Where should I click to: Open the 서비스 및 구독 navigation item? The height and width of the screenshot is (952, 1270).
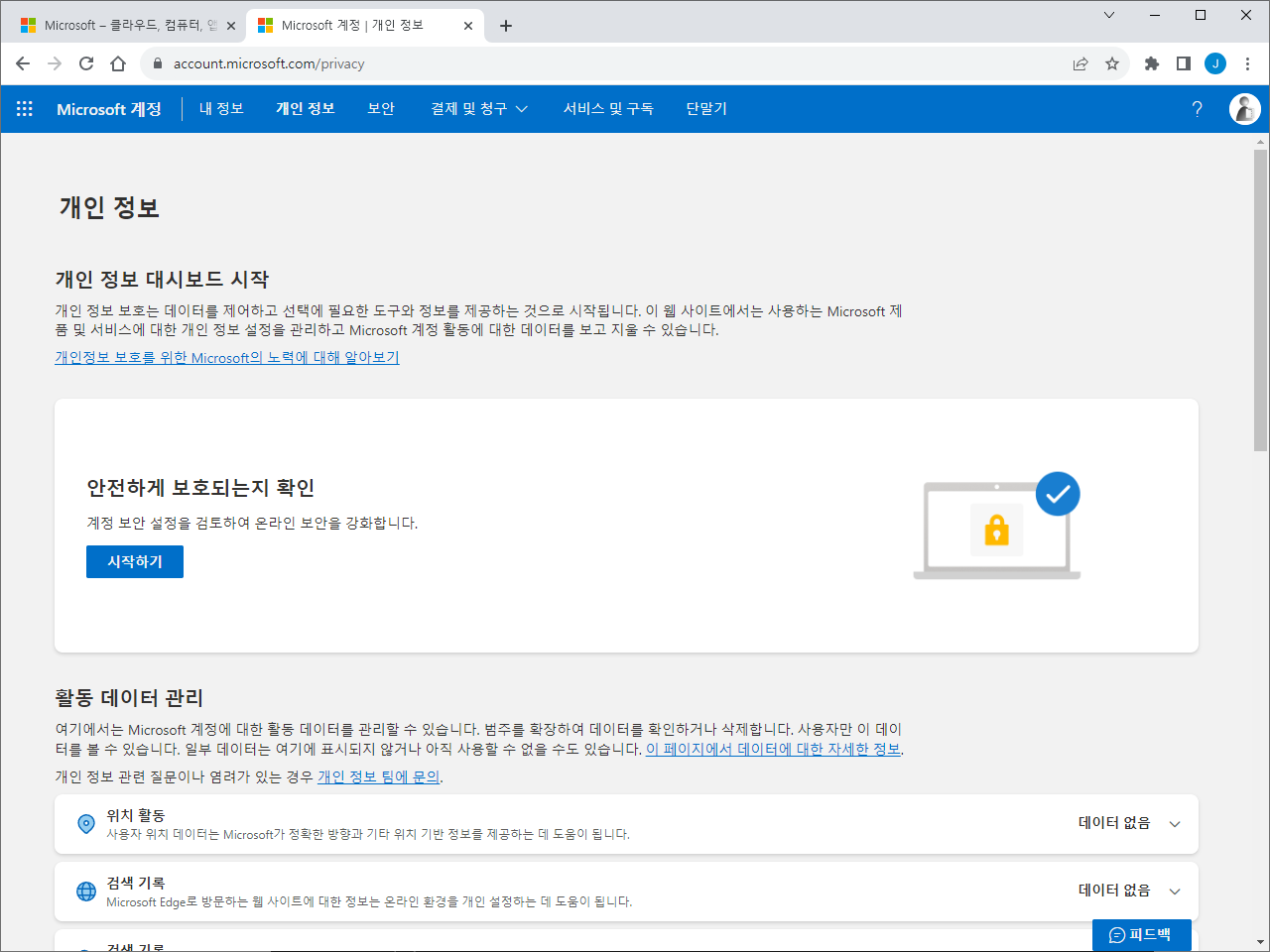(x=608, y=109)
